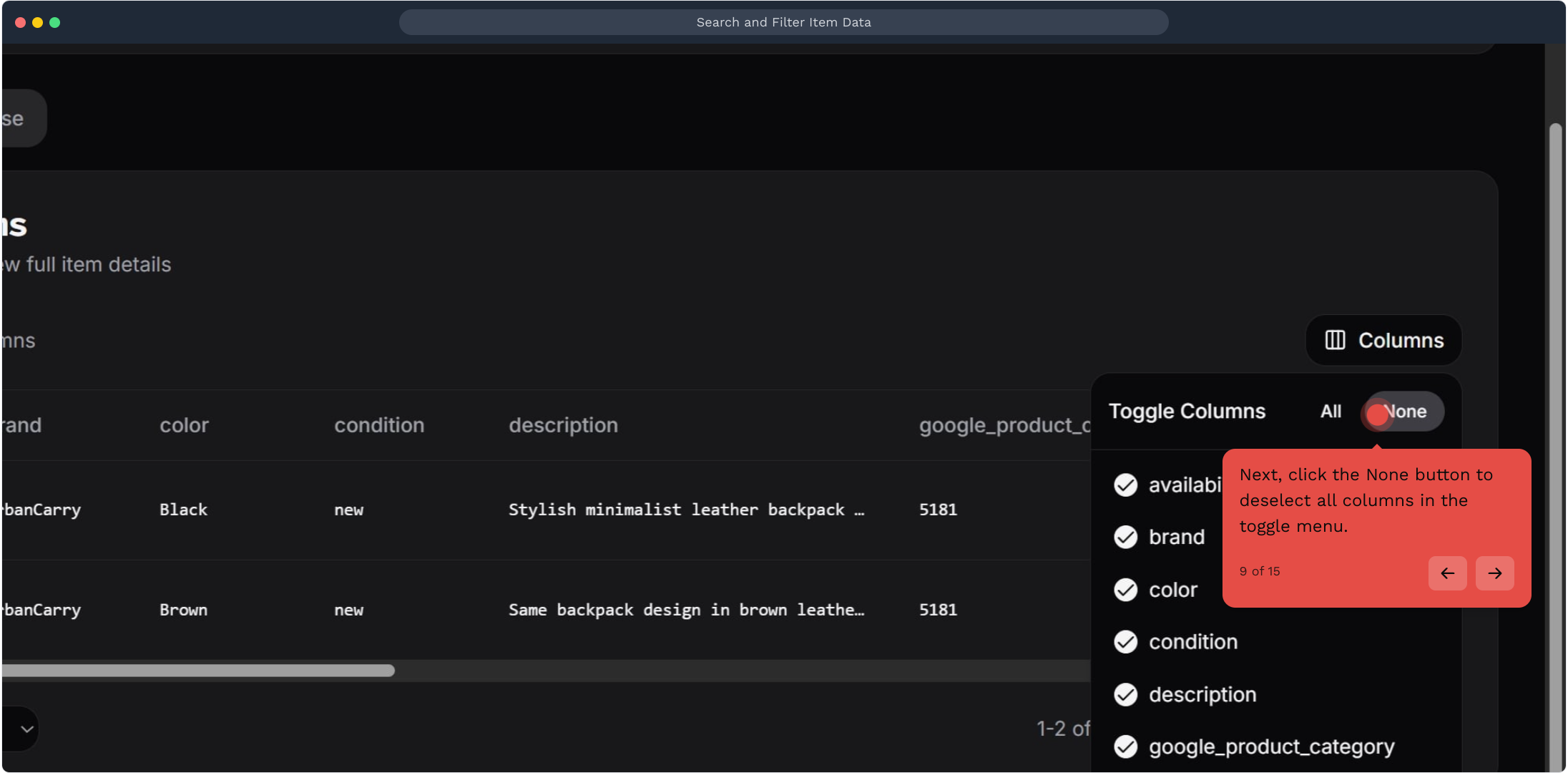Screen dimensions: 1568x773
Task: Expand the rows-per-page chevron dropdown
Action: [27, 729]
